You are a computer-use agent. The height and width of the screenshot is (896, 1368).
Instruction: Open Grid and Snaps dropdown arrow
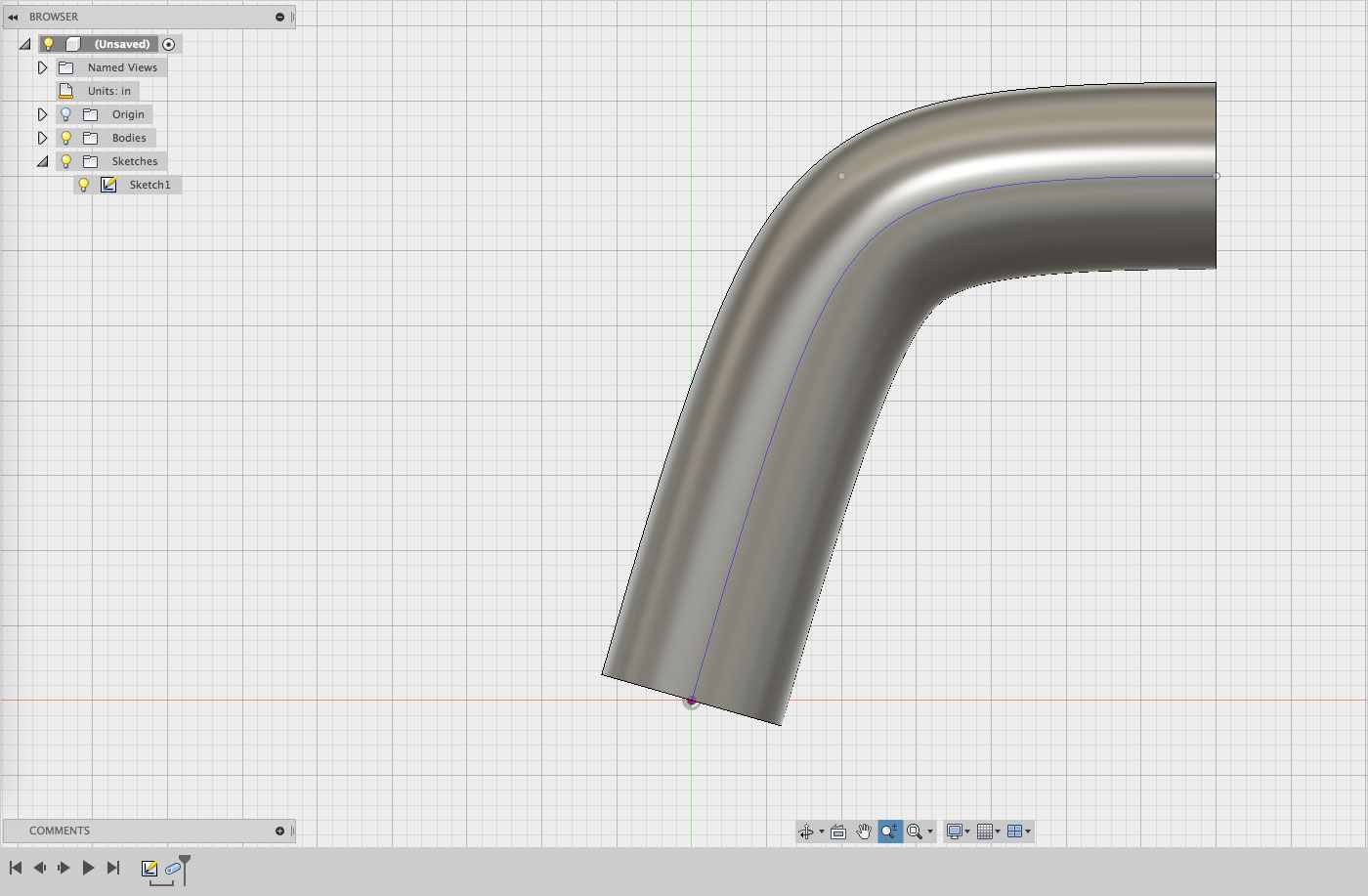tap(998, 832)
